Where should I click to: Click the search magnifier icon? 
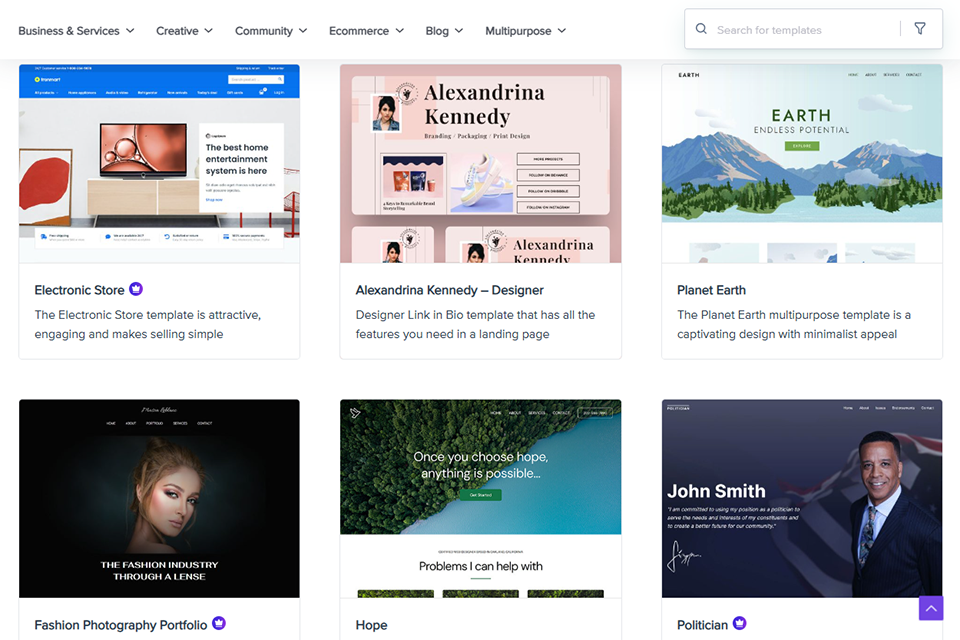[x=701, y=29]
